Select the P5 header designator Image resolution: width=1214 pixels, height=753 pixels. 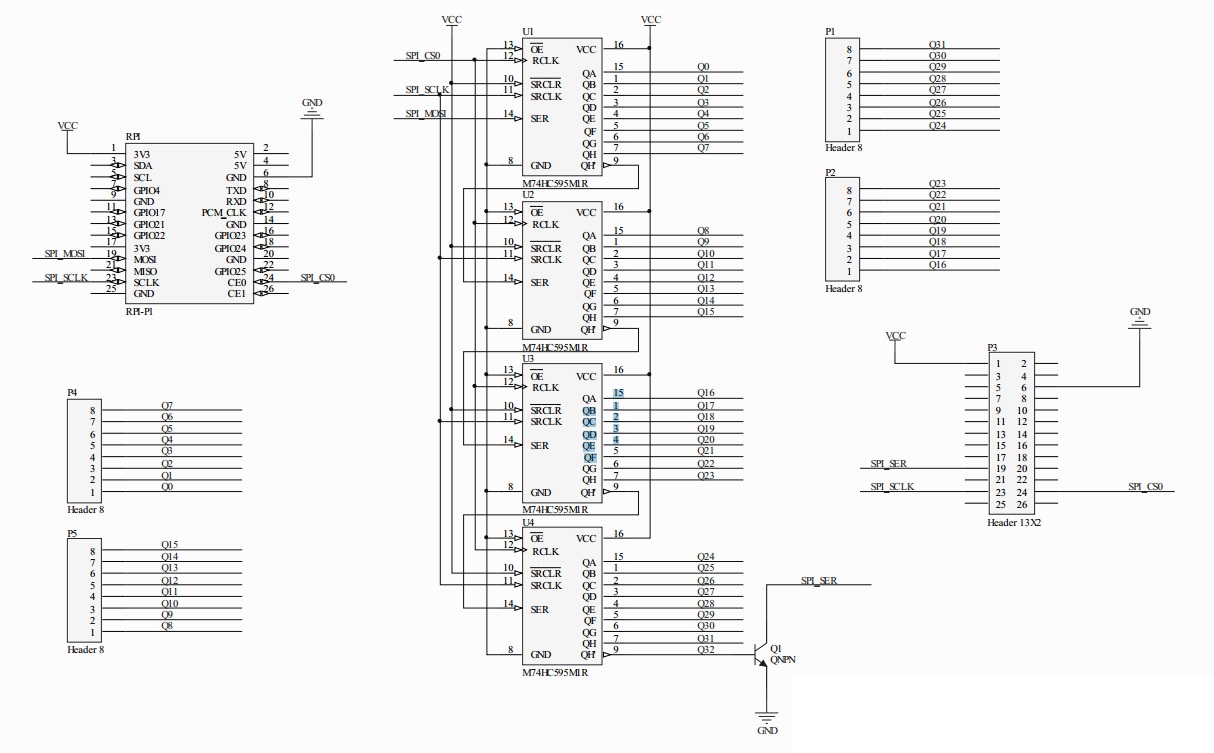click(72, 534)
